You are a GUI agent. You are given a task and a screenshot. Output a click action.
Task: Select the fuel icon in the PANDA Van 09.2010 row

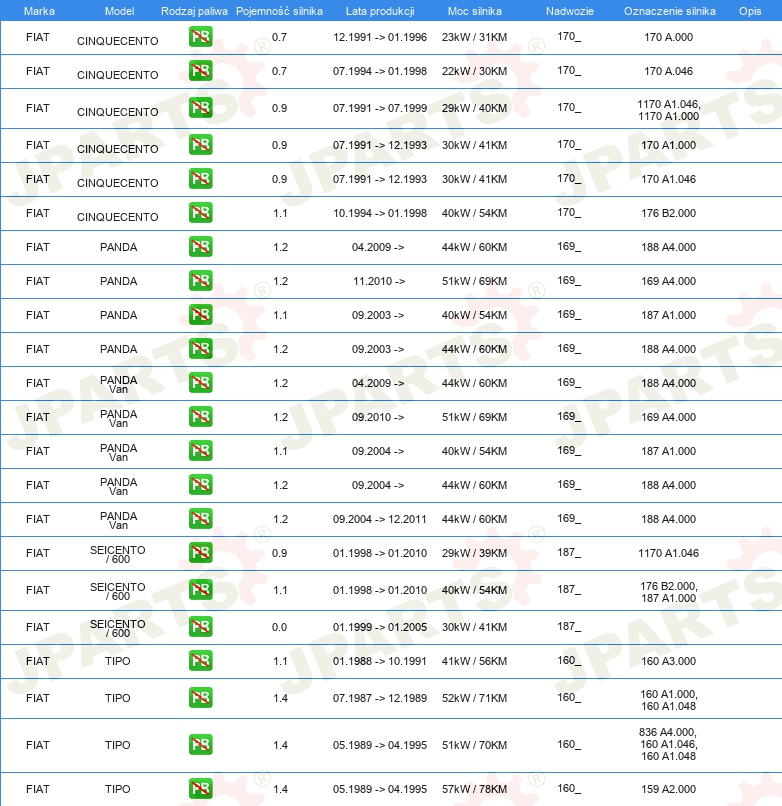point(201,416)
